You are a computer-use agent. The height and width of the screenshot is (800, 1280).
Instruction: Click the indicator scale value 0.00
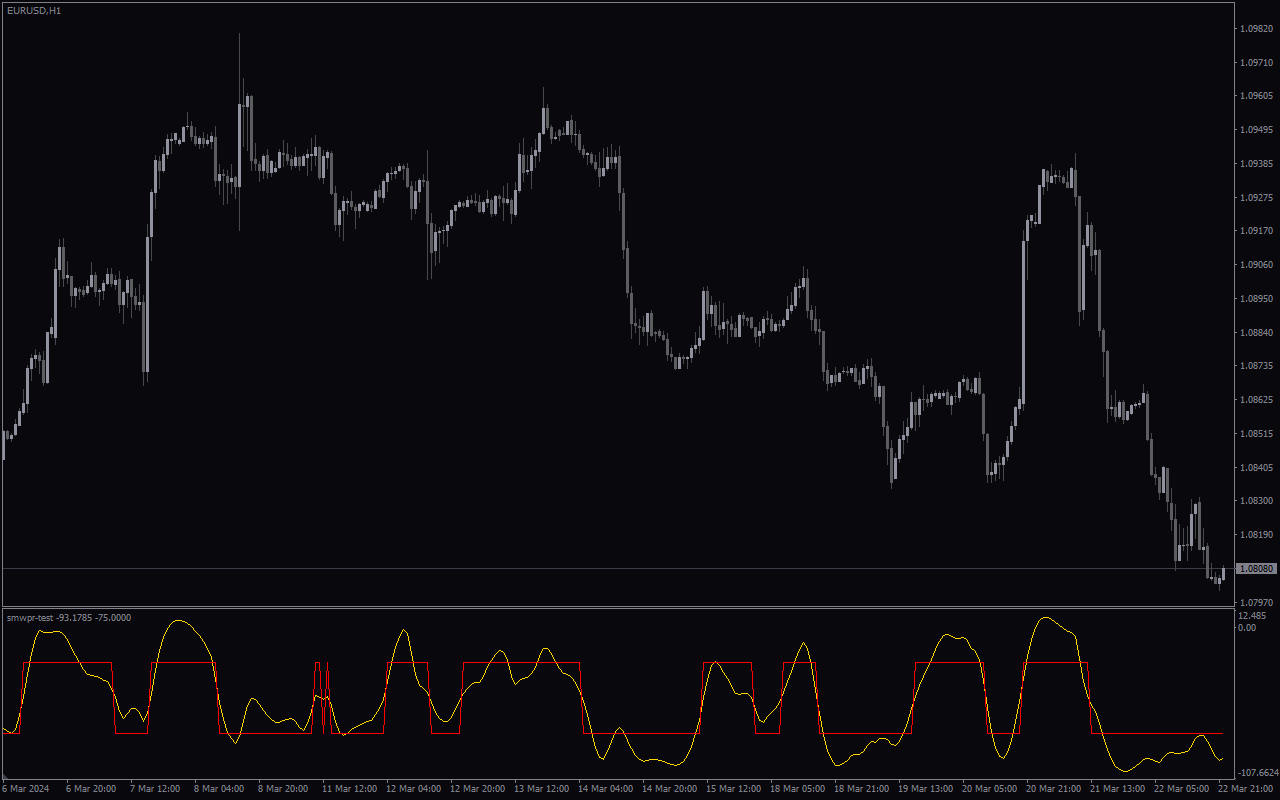pos(1247,627)
